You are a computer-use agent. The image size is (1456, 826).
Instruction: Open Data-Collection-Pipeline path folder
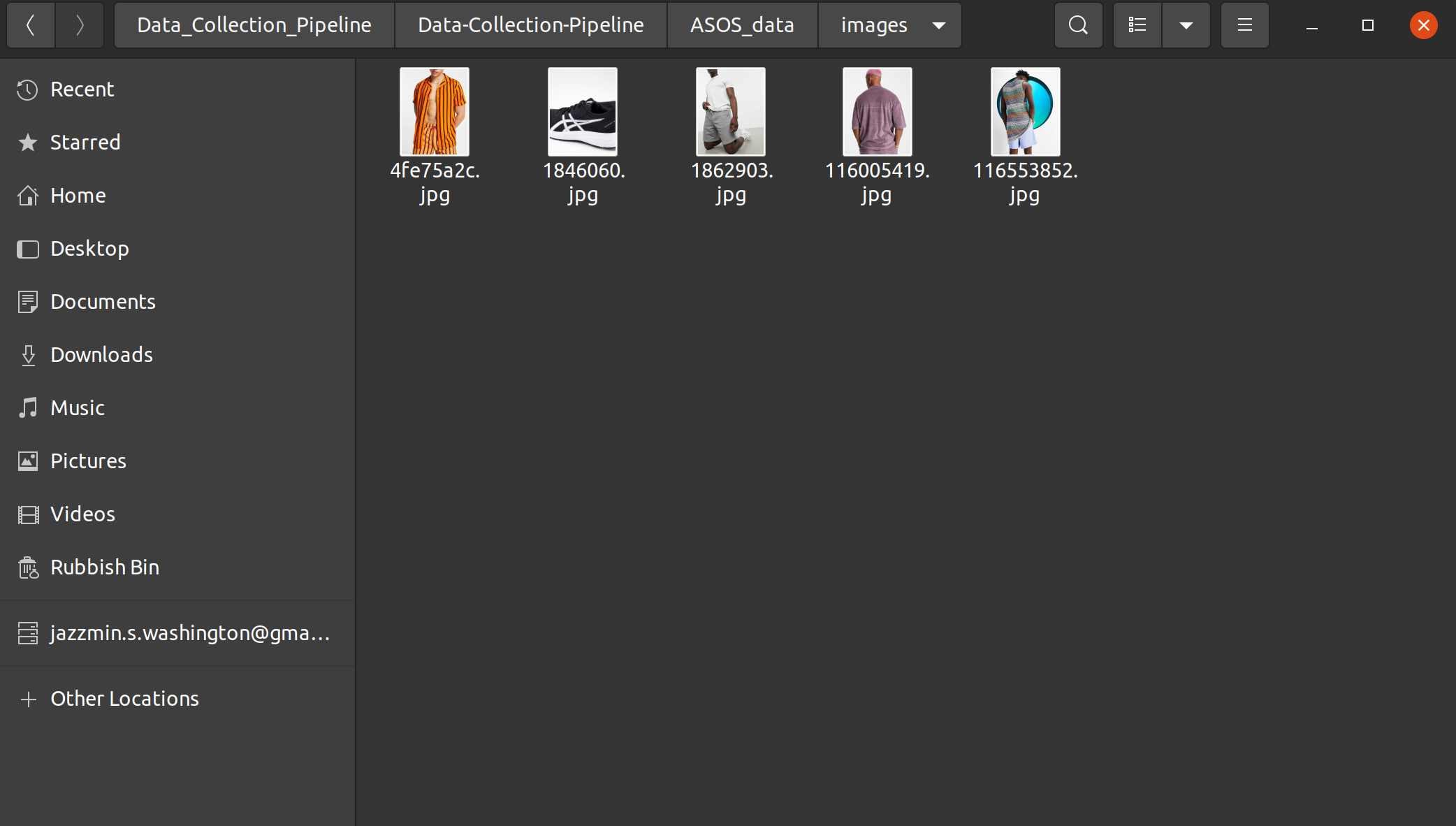point(531,25)
